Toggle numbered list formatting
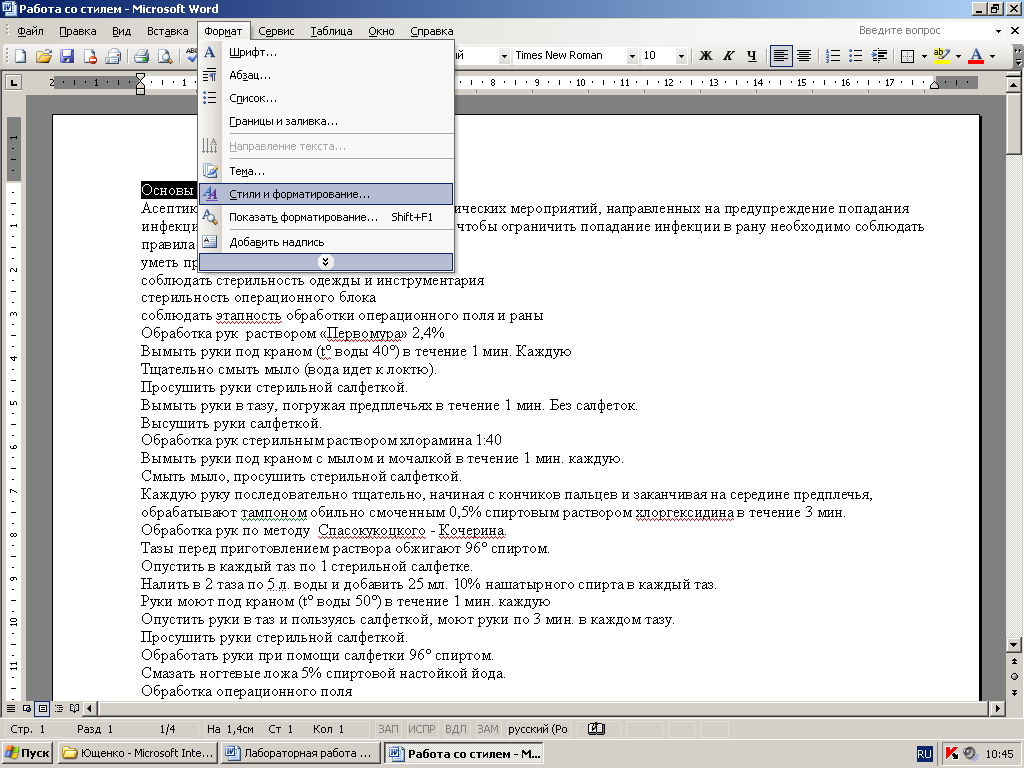1024x768 pixels. [833, 56]
